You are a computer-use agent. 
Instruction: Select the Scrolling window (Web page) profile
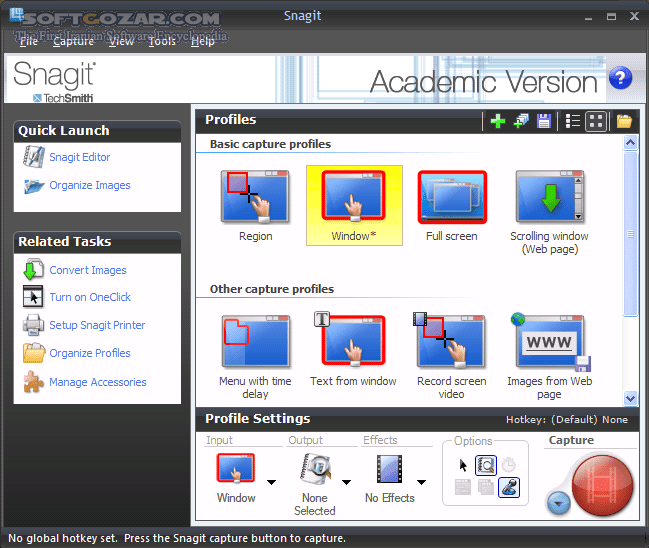pos(549,212)
